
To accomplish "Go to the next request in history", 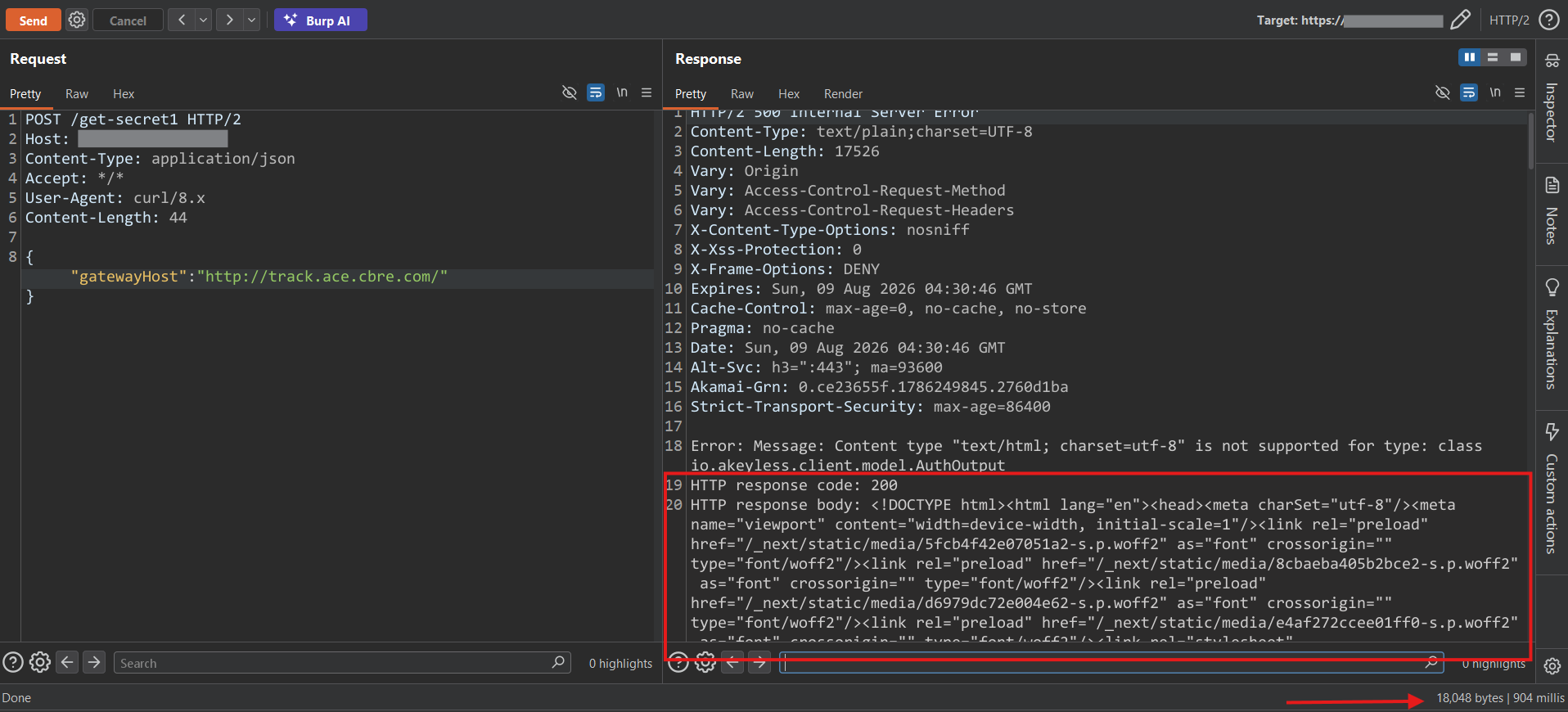I will (x=230, y=20).
